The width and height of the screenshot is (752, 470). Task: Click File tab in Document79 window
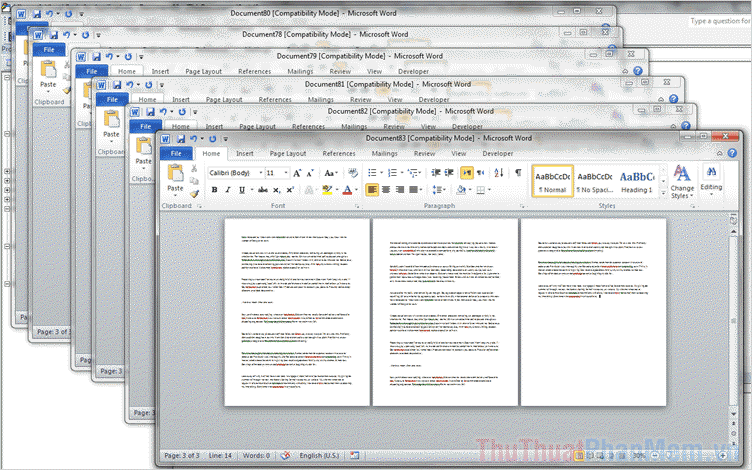point(92,71)
